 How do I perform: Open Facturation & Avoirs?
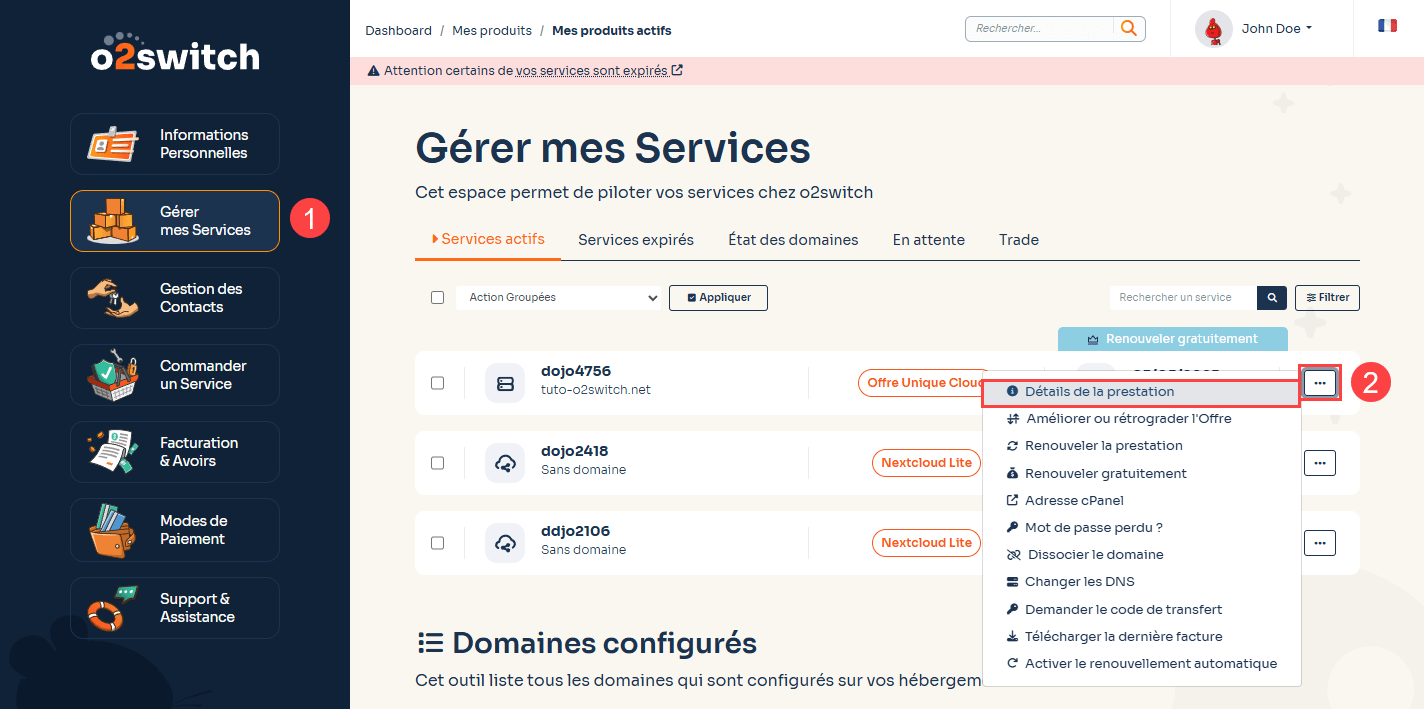point(174,451)
